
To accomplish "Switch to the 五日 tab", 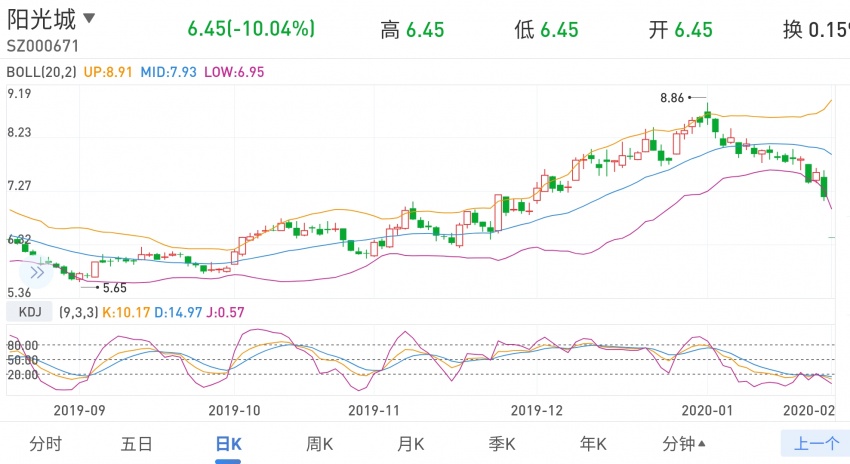I will pyautogui.click(x=137, y=444).
